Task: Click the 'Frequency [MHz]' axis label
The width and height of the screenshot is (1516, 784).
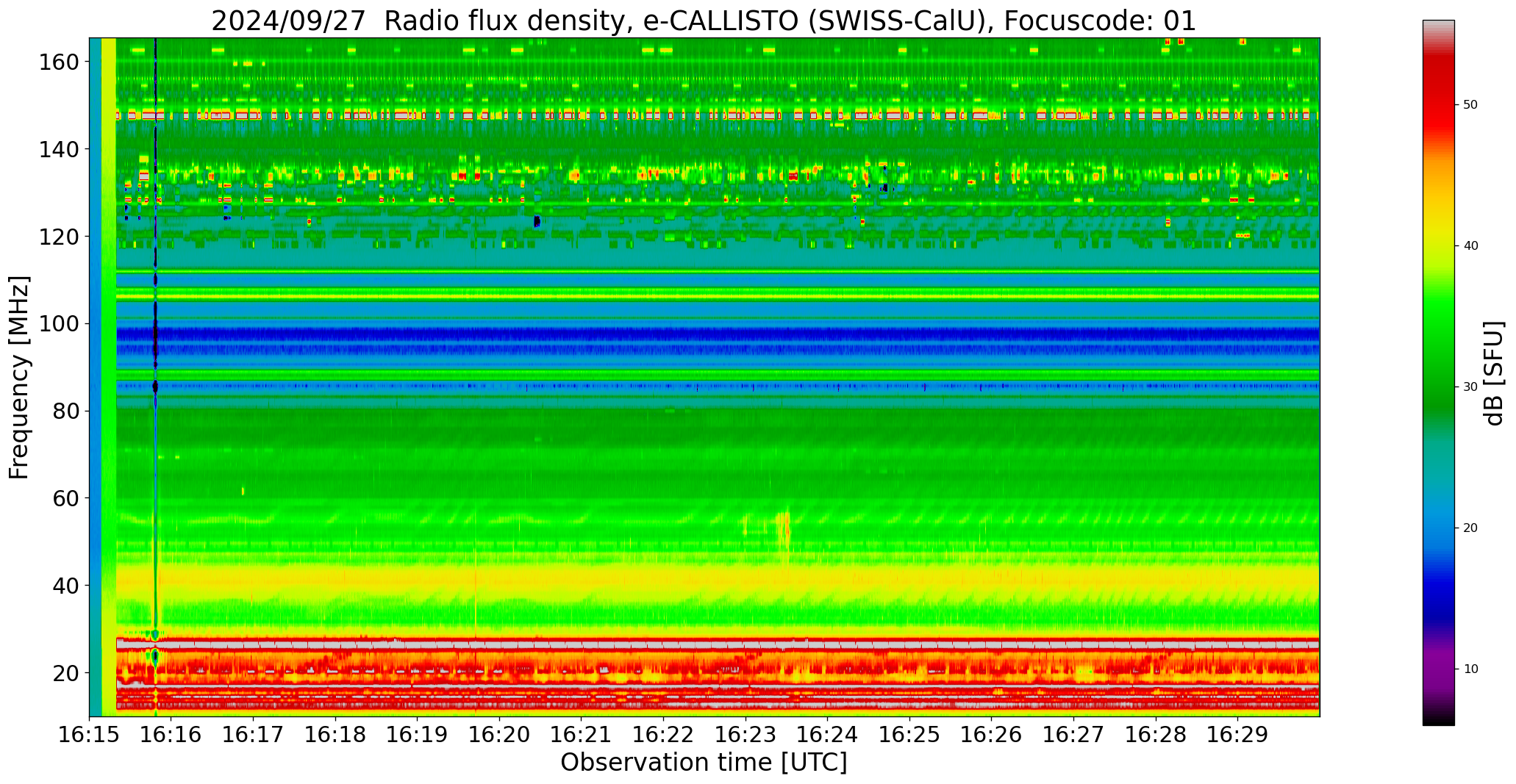Action: [x=19, y=377]
